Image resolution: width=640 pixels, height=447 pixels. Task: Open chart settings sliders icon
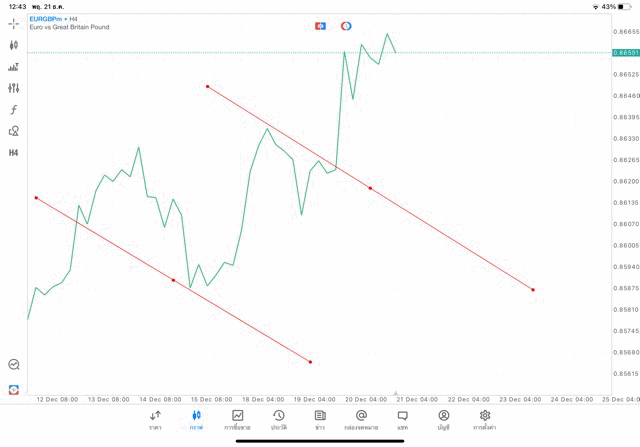(14, 88)
